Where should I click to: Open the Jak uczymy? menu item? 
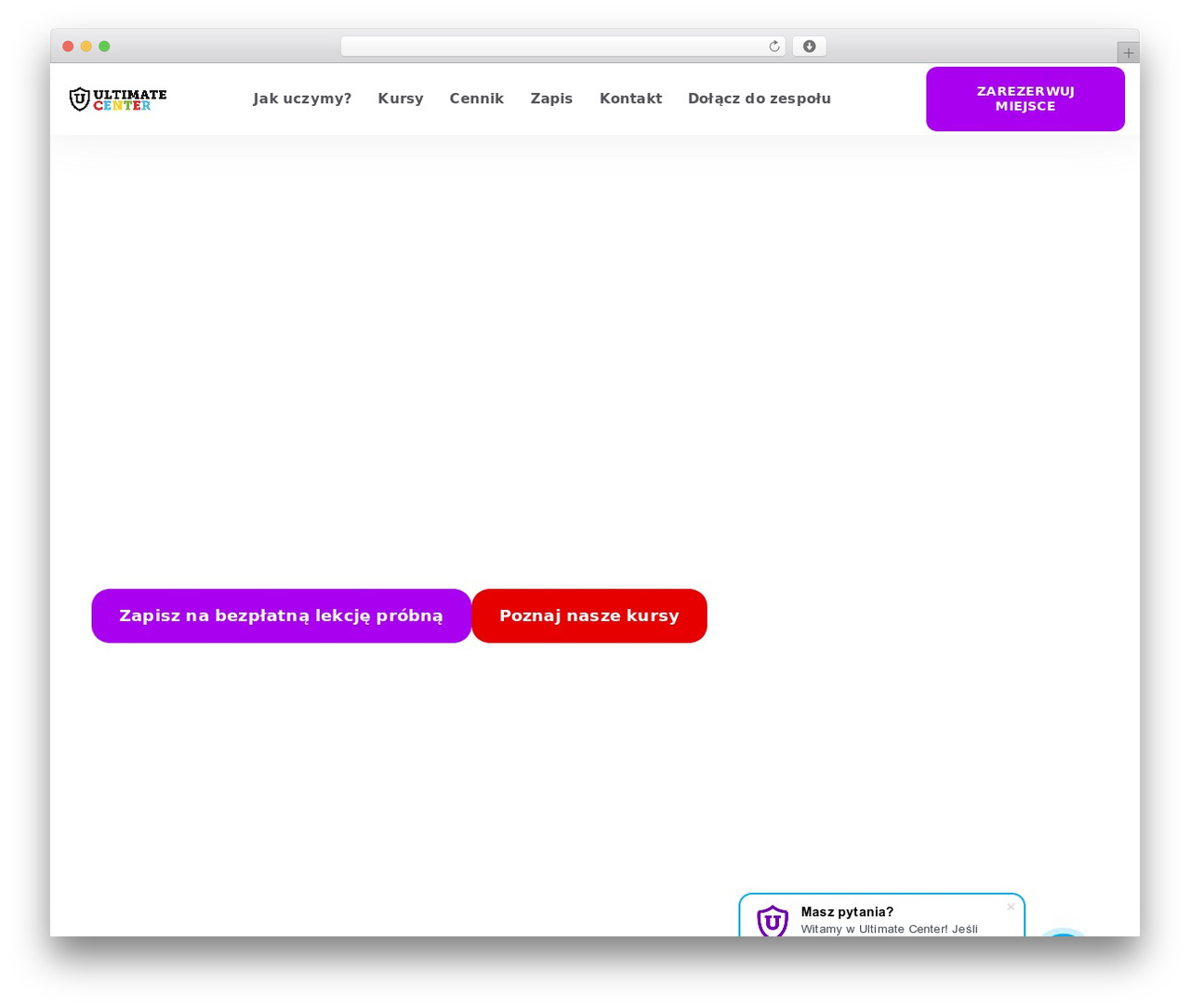(302, 99)
